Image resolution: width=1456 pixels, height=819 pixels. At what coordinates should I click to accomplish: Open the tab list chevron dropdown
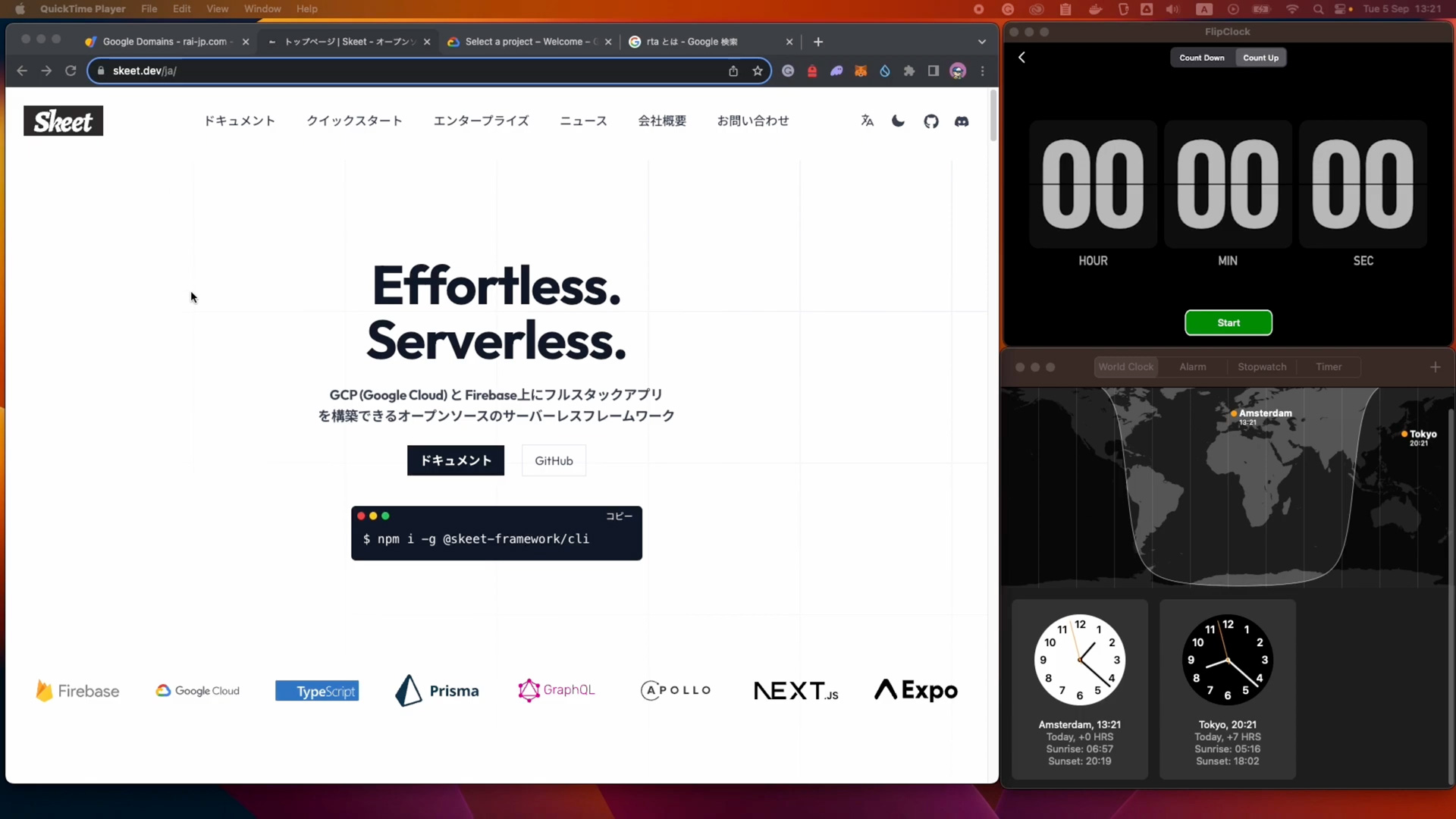(982, 42)
